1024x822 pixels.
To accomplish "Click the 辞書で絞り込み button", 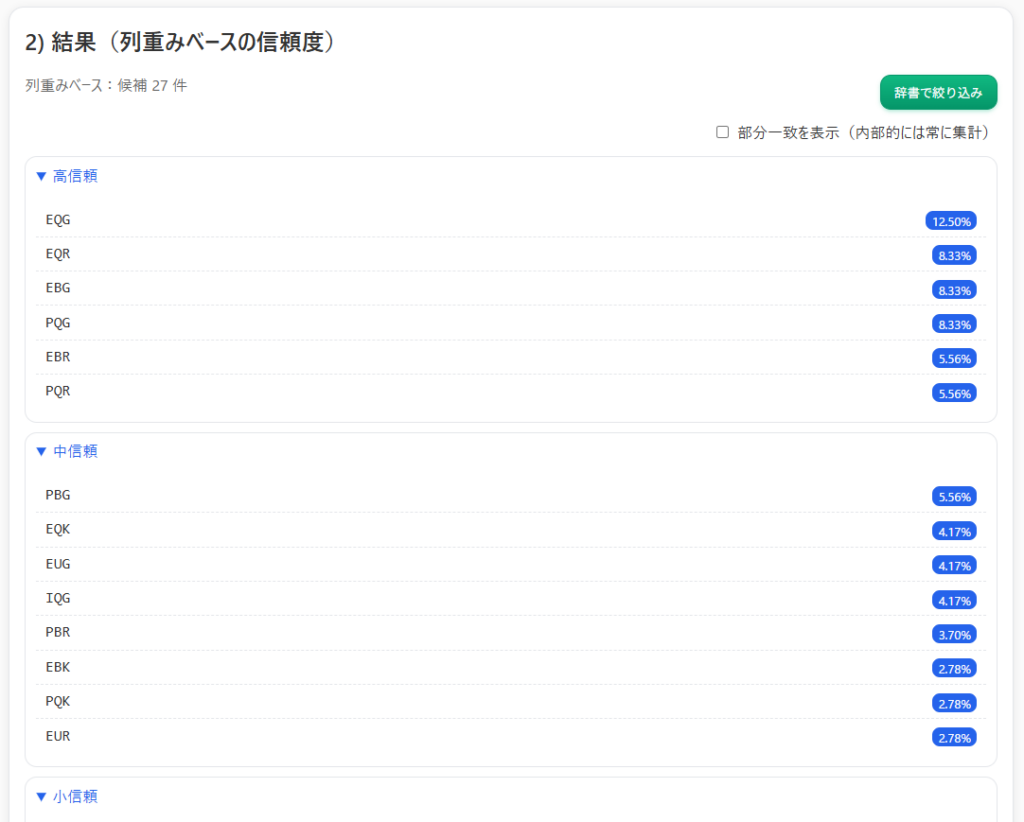I will pos(938,92).
